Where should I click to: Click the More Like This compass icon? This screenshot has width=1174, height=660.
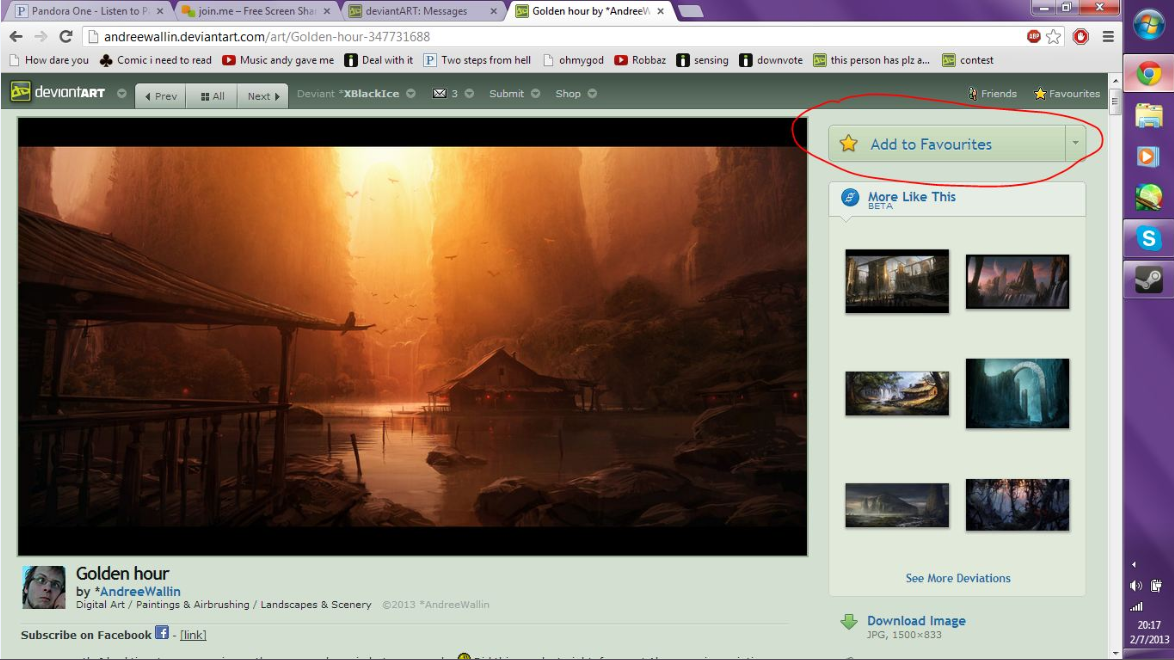(x=850, y=197)
